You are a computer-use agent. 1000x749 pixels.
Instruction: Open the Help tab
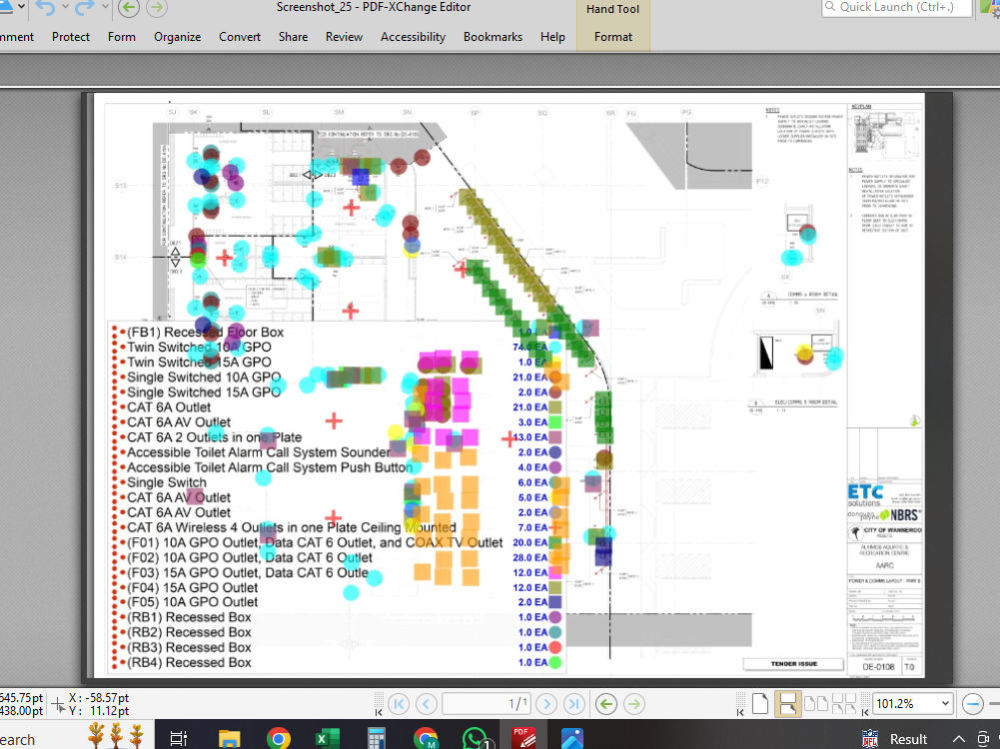553,37
